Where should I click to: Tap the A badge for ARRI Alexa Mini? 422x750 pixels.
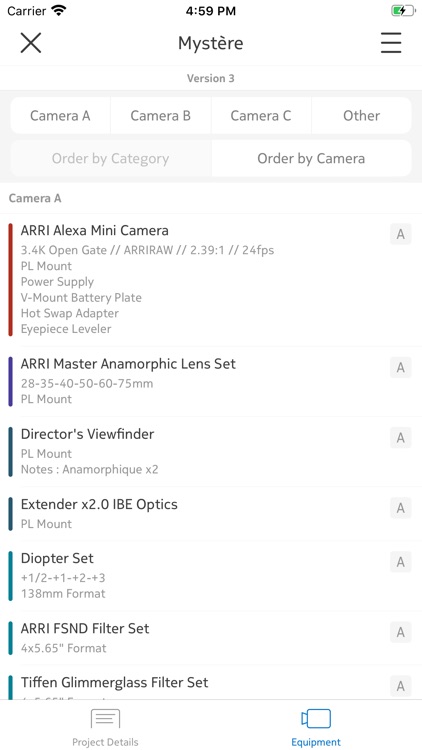point(400,234)
